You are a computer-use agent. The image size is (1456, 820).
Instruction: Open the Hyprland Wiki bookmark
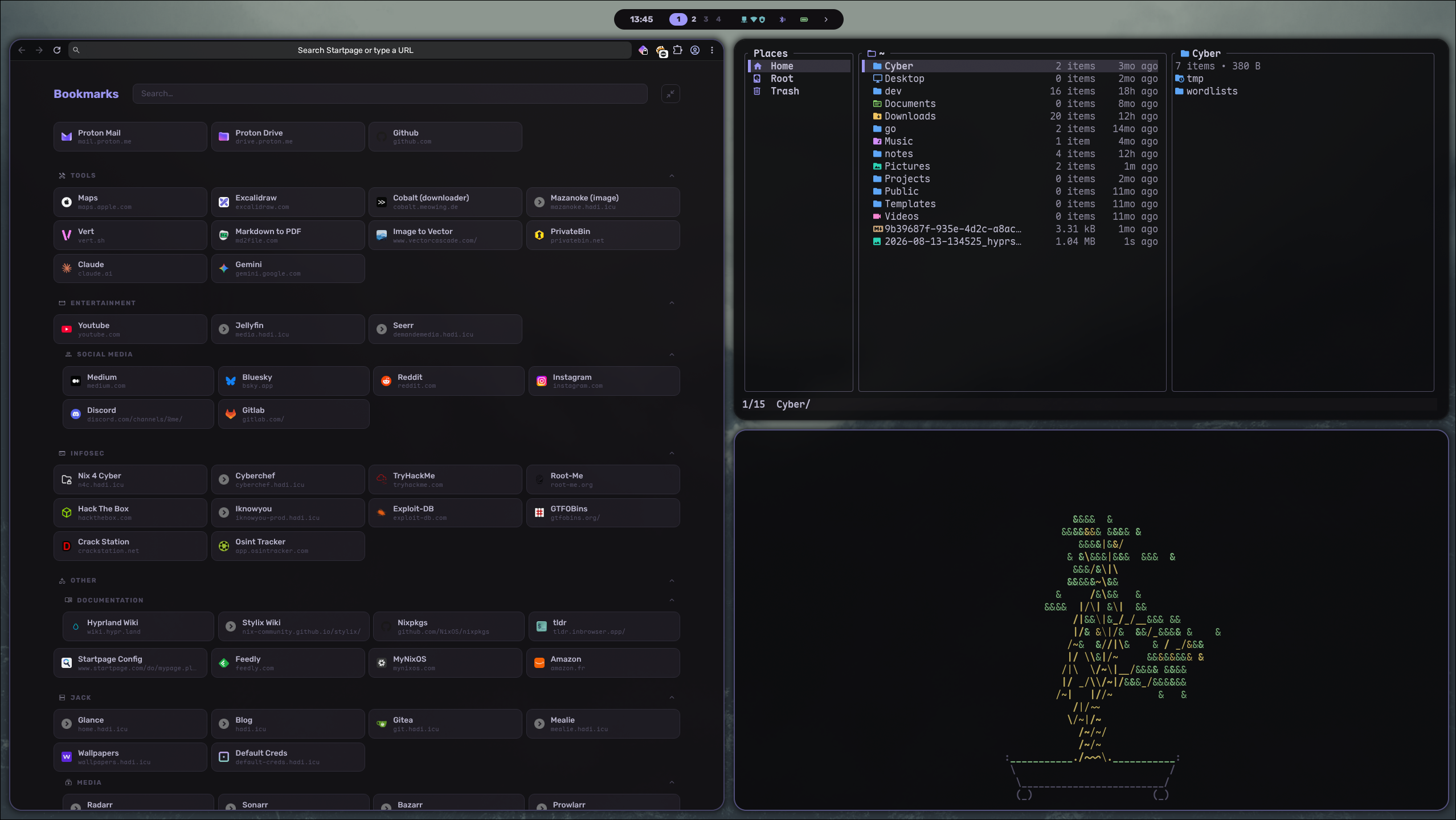click(138, 627)
